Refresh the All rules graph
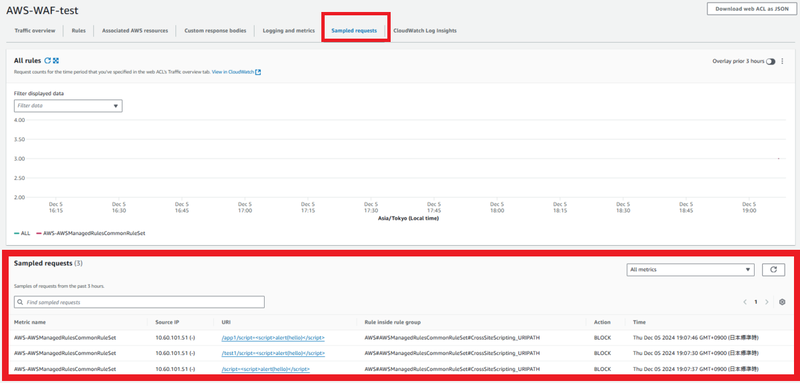Screen dimensions: 800x383 pyautogui.click(x=47, y=61)
